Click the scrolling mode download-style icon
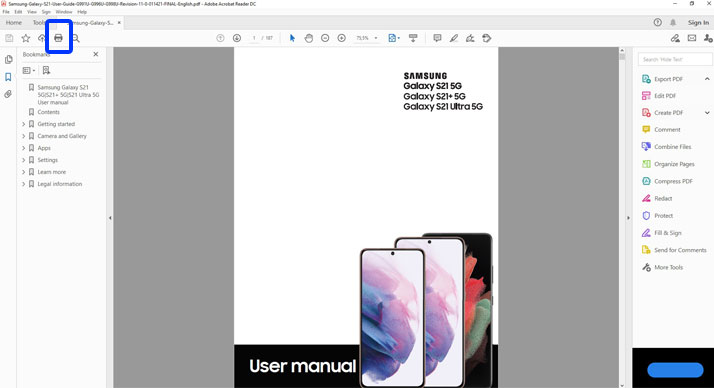 click(x=413, y=38)
